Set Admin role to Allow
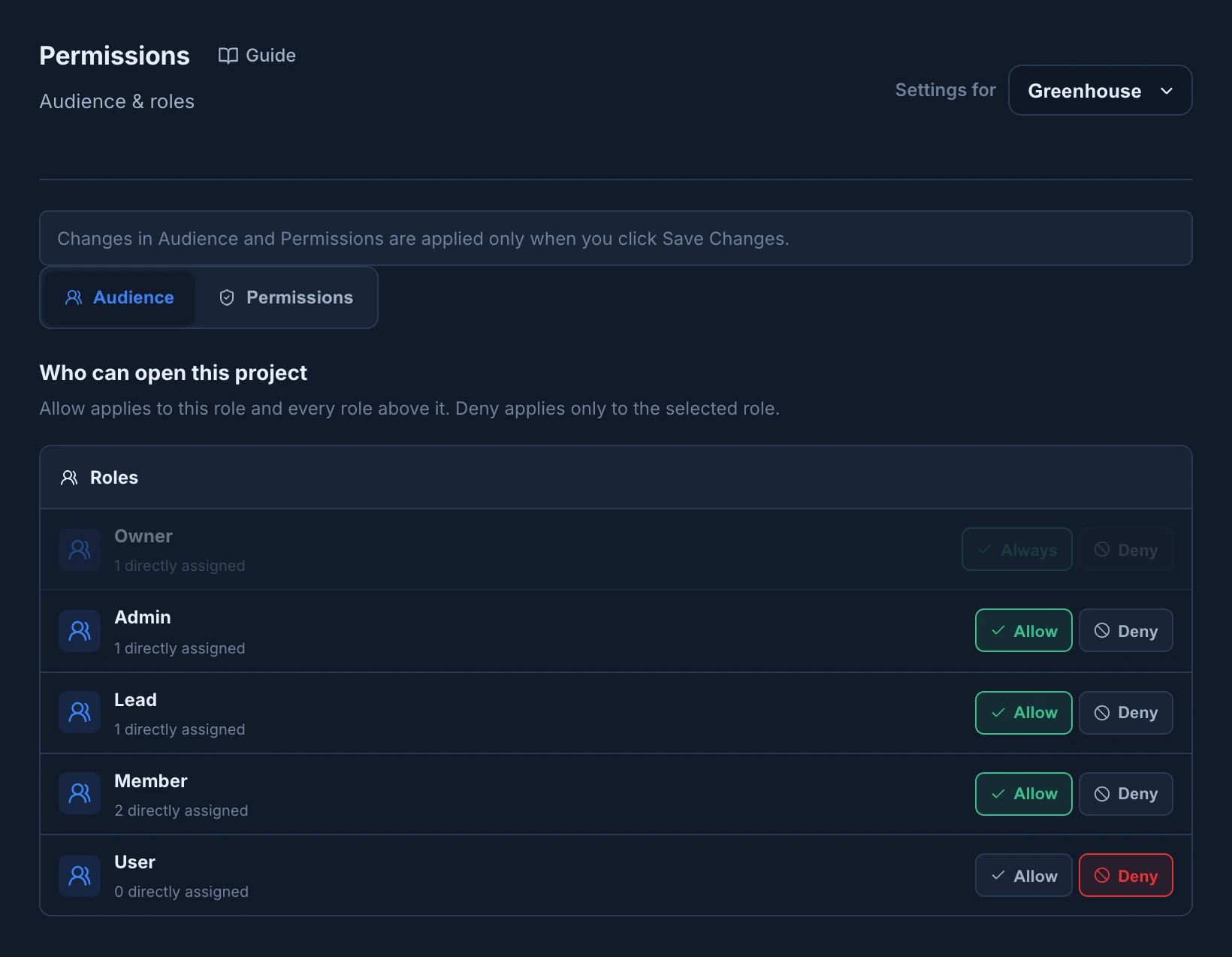This screenshot has height=957, width=1232. (x=1023, y=630)
